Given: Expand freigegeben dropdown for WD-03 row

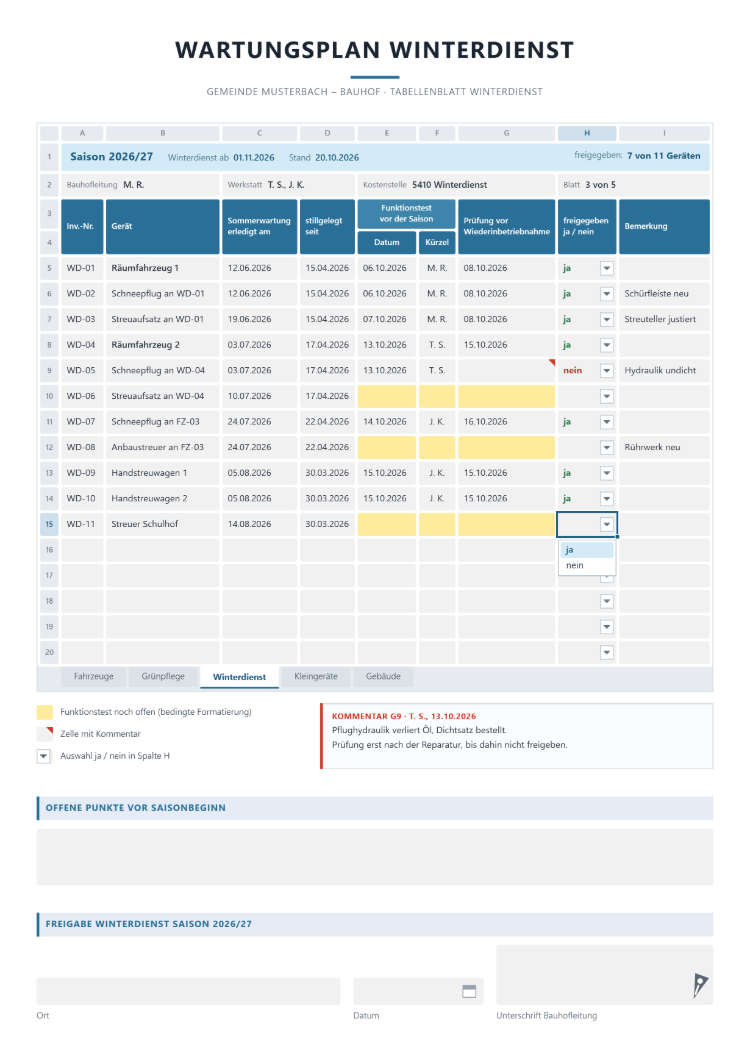Looking at the screenshot, I should coord(607,320).
